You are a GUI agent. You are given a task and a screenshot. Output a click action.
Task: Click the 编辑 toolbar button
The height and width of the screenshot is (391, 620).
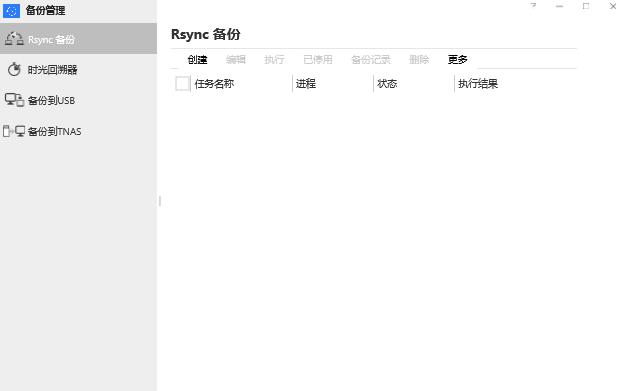point(236,60)
